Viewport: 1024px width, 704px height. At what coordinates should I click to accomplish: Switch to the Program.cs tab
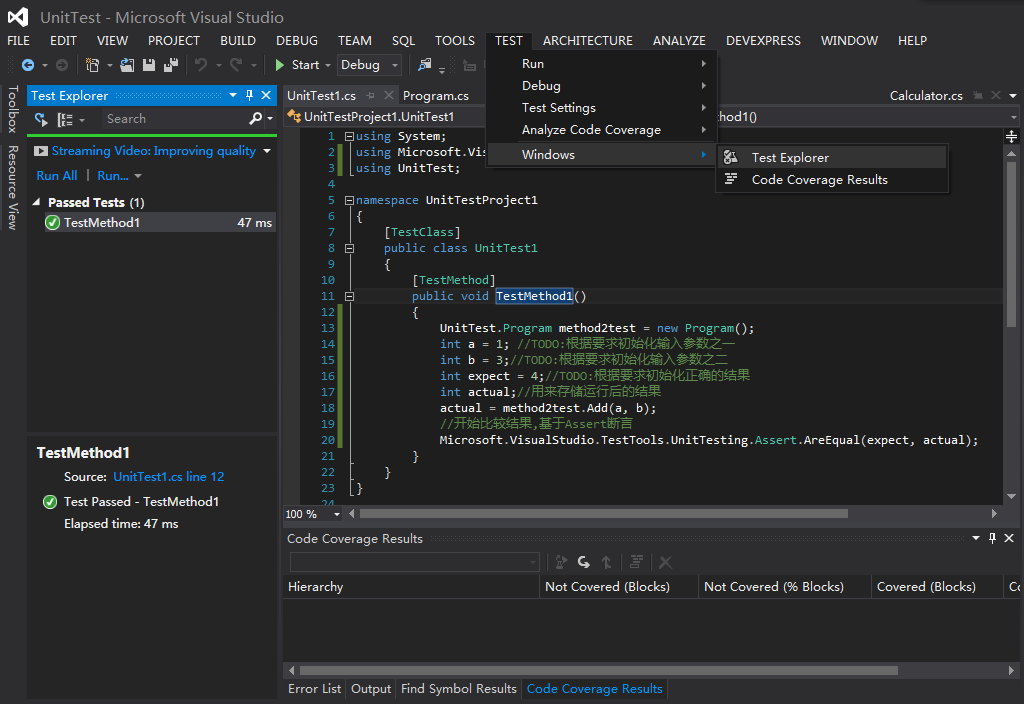[x=436, y=95]
